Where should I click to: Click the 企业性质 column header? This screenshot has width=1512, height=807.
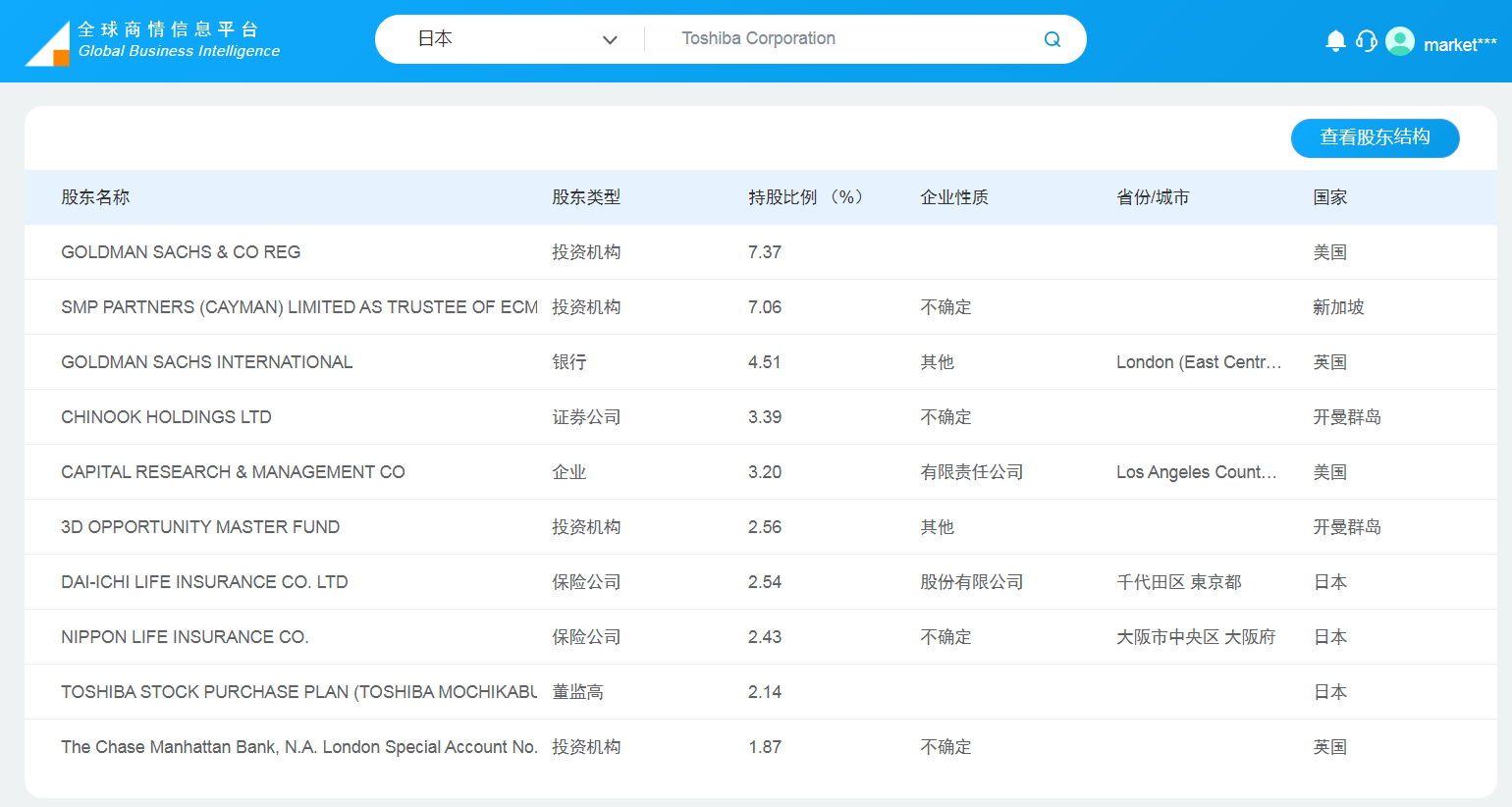point(954,197)
